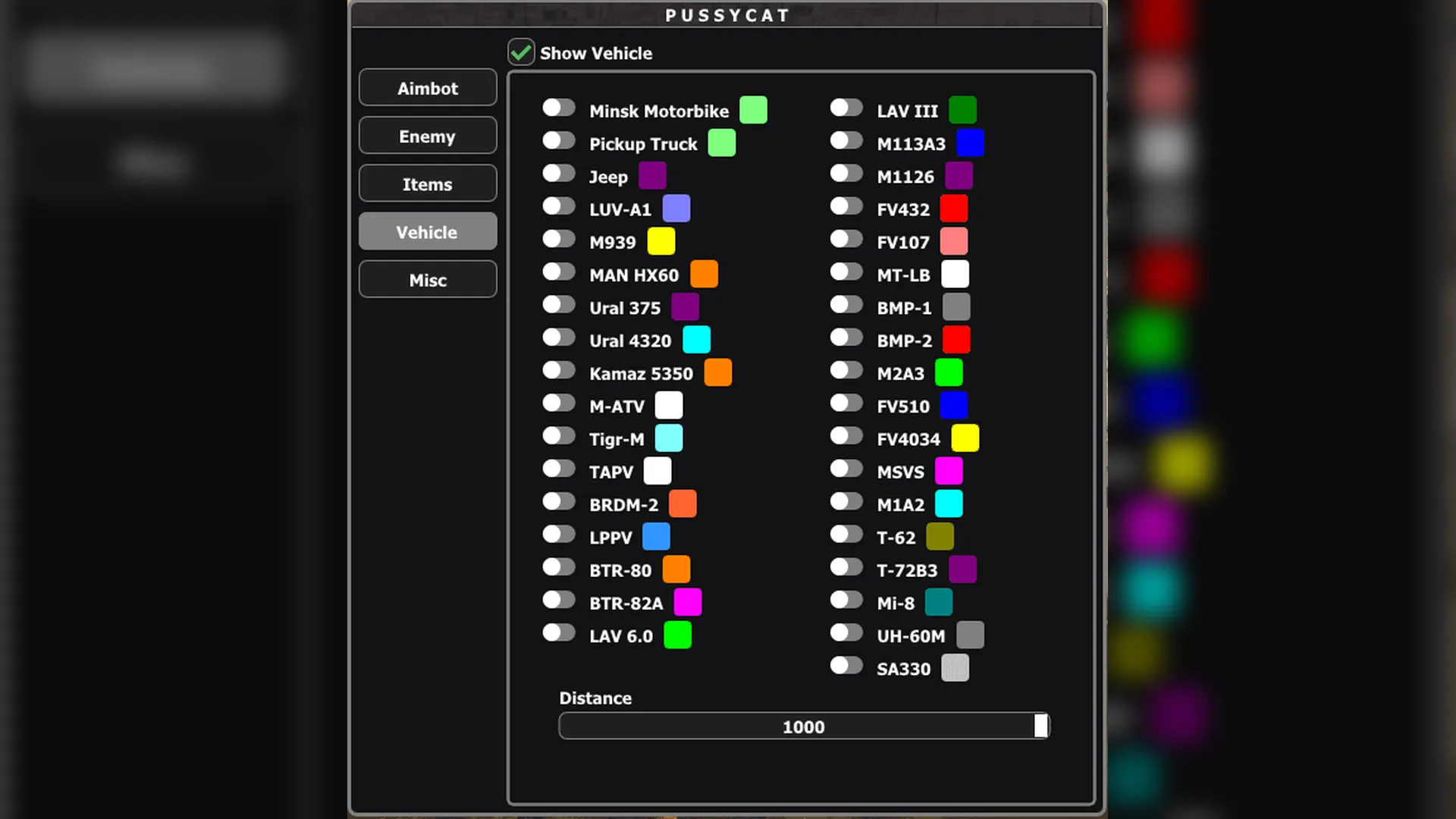Change the LUV-A1 lavender color swatch
The height and width of the screenshot is (819, 1456).
coord(676,209)
